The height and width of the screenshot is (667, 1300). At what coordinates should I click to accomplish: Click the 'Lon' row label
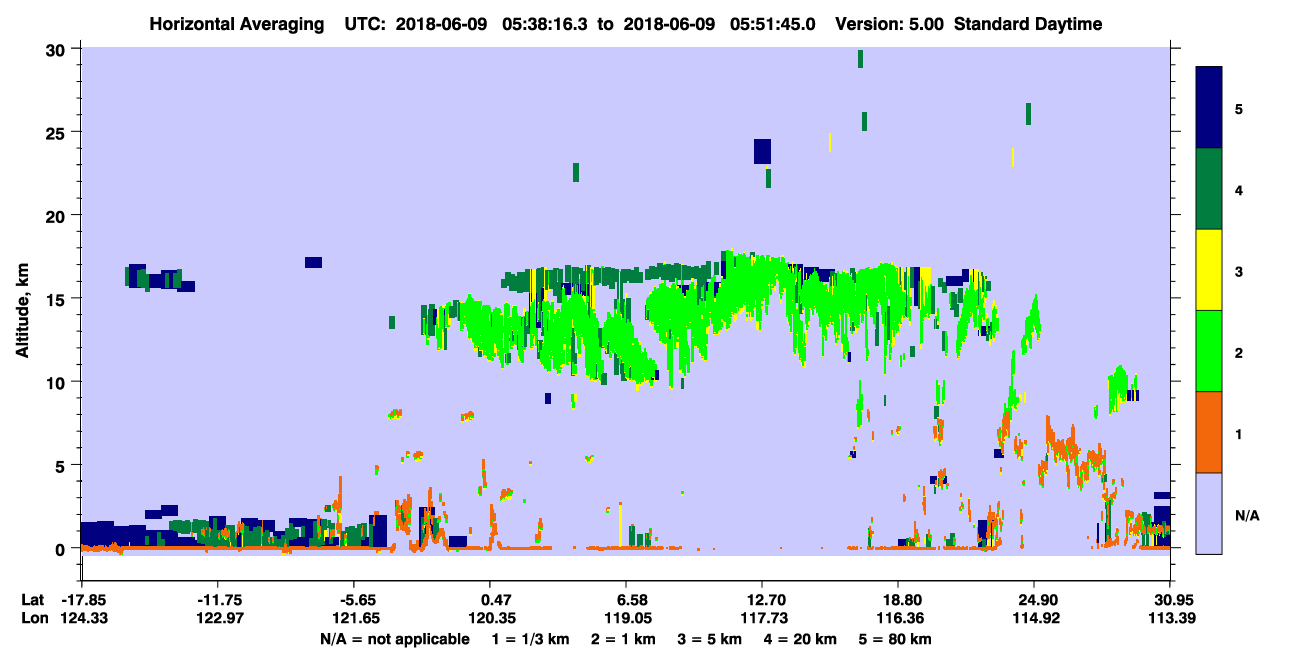coord(34,619)
